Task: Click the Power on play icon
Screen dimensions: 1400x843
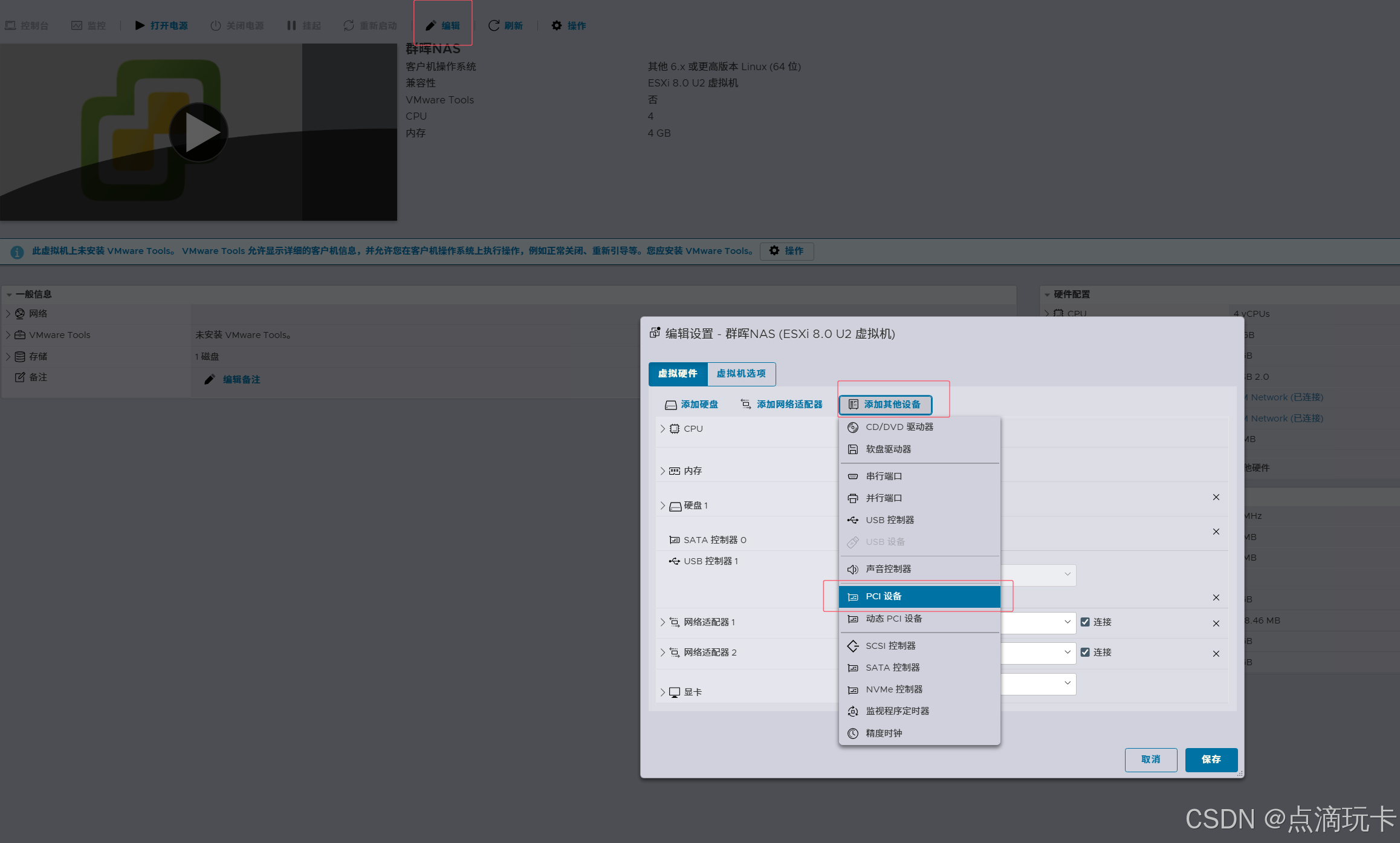Action: coord(140,25)
